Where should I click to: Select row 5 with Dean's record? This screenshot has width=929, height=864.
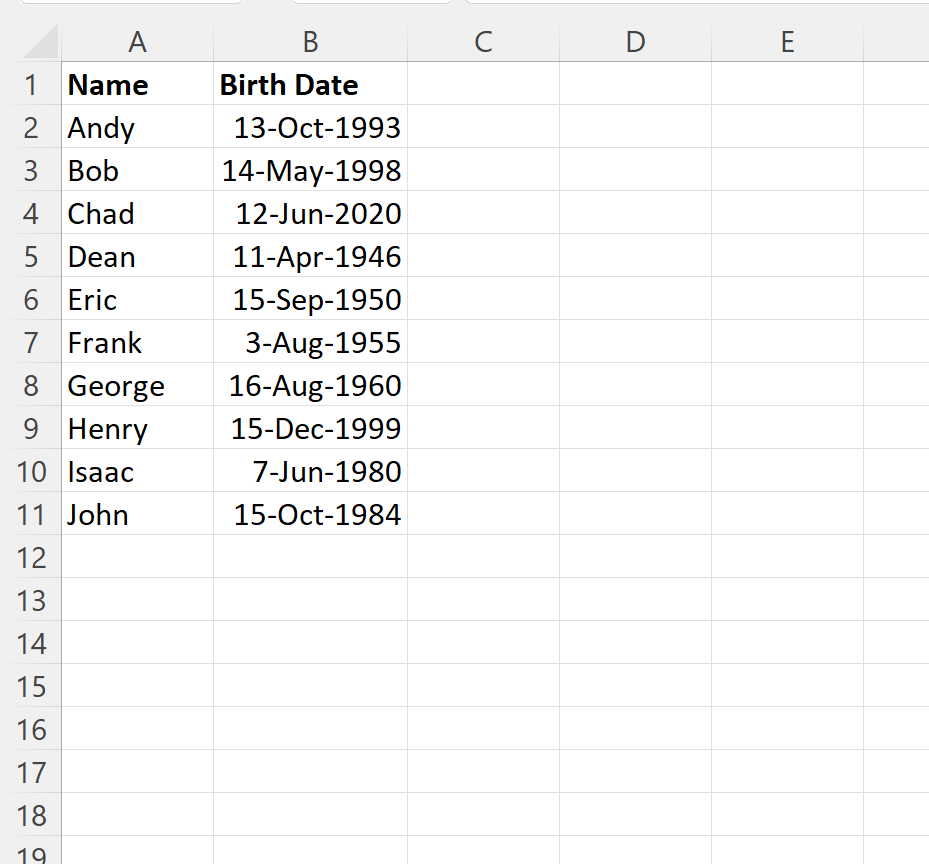[x=30, y=257]
